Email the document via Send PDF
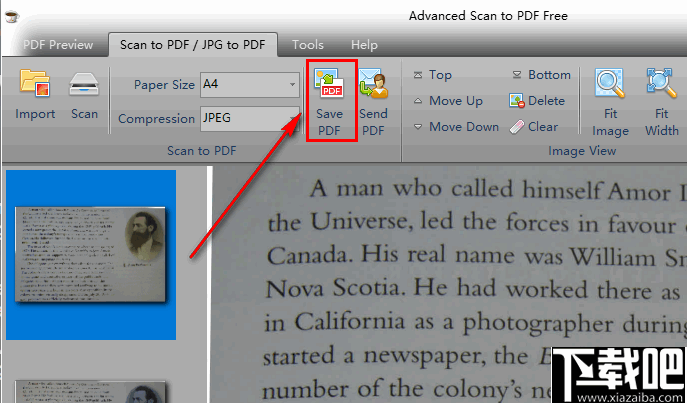Screen dimensions: 687x403 (x=373, y=102)
